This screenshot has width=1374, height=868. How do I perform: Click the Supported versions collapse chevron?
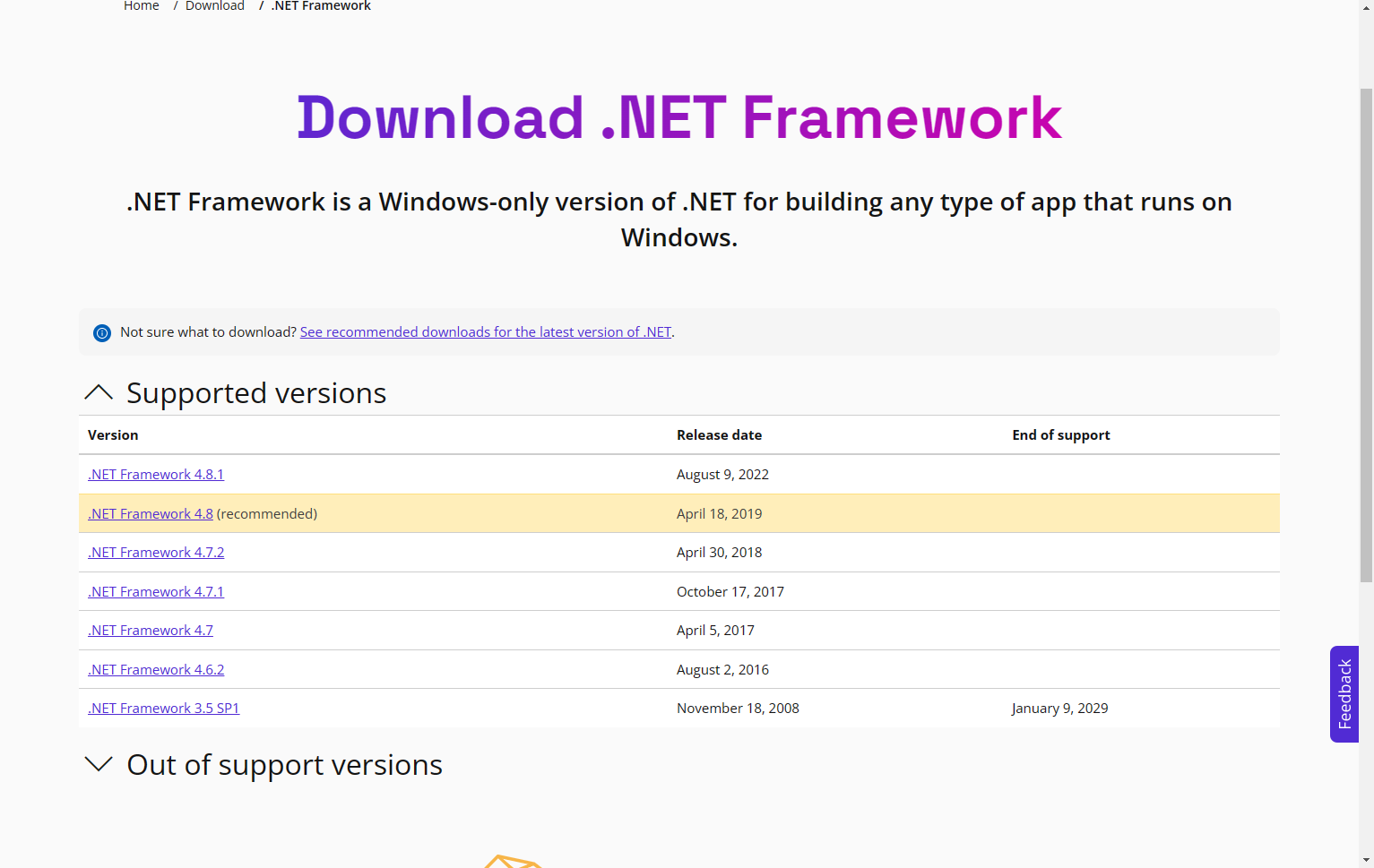[99, 392]
